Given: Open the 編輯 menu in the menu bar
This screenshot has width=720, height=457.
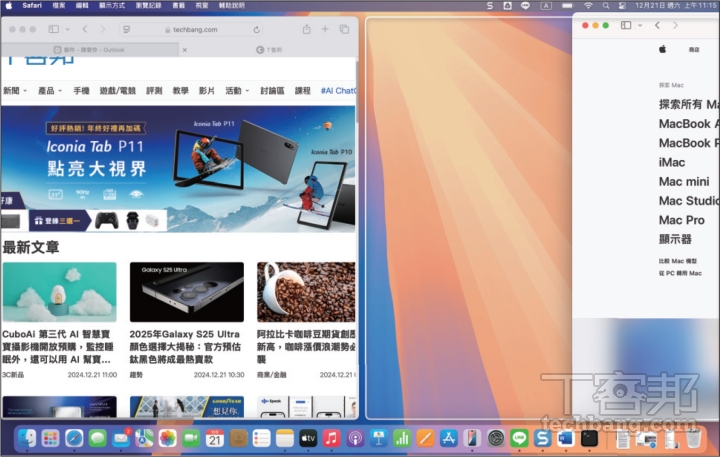Looking at the screenshot, I should tap(82, 6).
